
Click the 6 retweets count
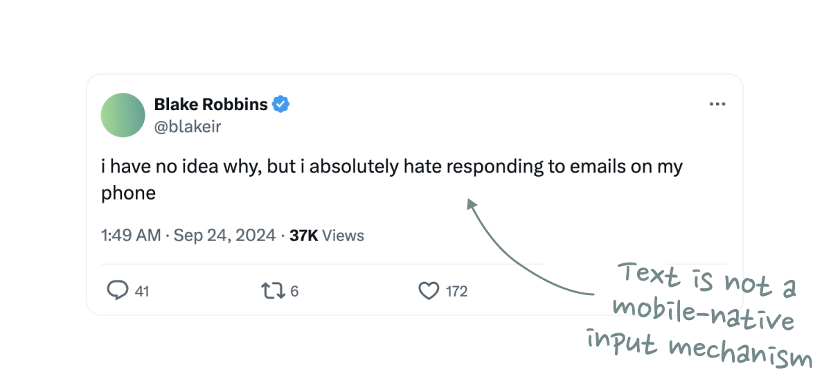[x=295, y=291]
